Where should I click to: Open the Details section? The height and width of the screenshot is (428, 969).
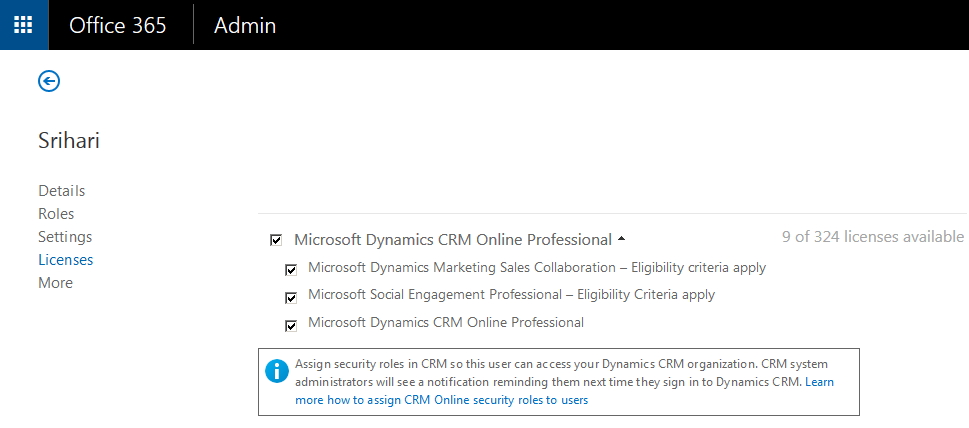pos(61,191)
